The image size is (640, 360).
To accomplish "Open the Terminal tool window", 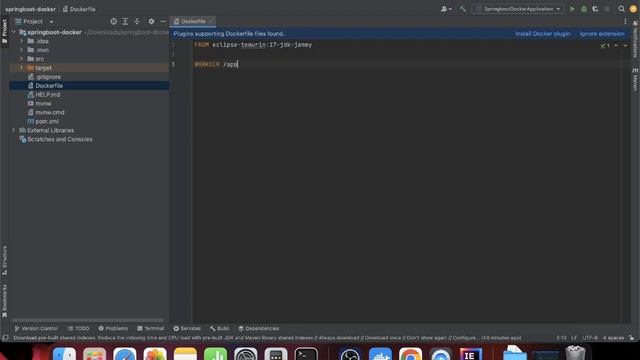I will [x=151, y=328].
